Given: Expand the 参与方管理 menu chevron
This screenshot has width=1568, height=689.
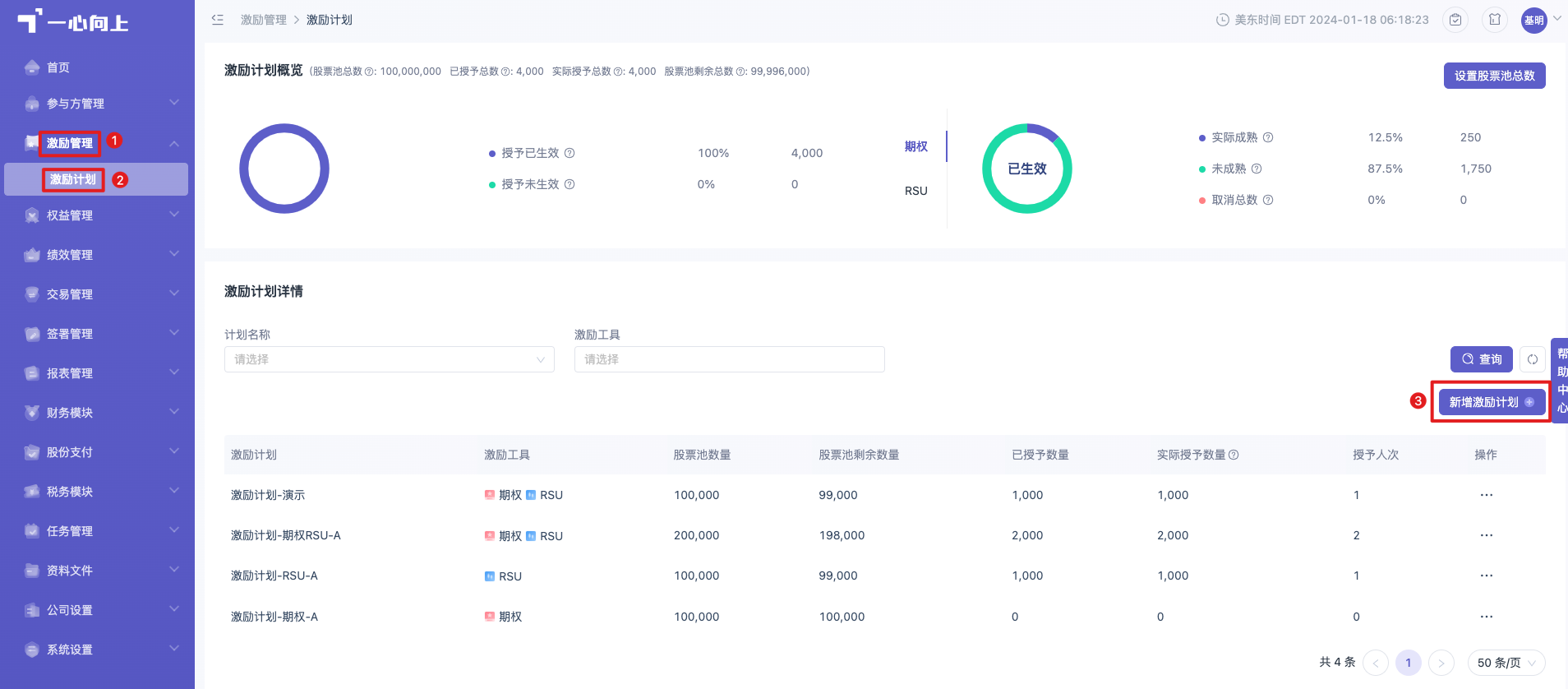Looking at the screenshot, I should [174, 103].
